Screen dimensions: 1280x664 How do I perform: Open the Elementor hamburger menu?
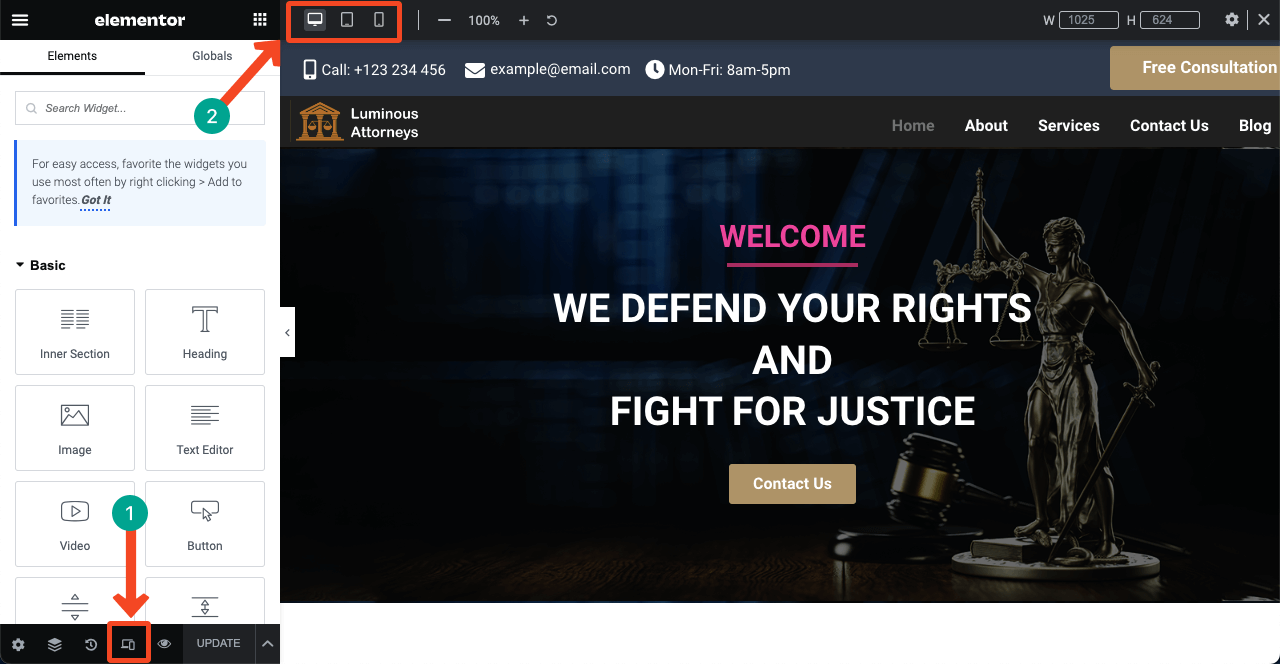click(20, 20)
